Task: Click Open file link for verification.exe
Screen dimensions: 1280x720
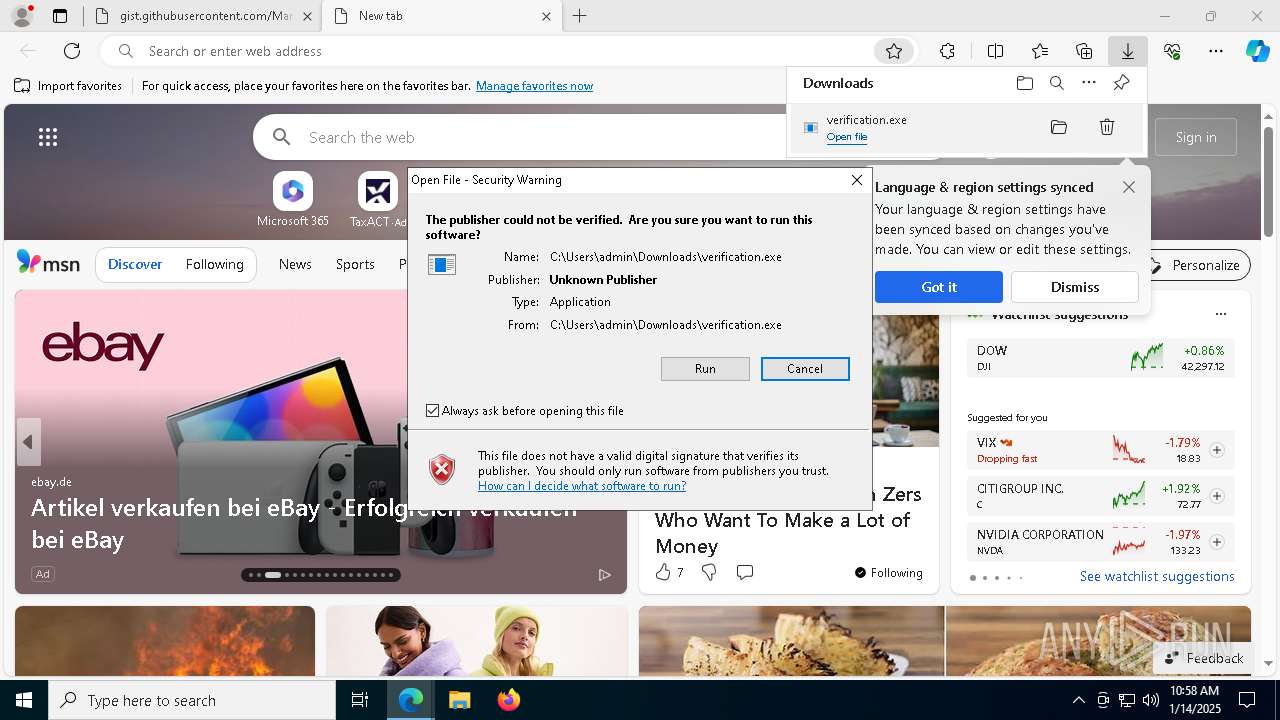Action: point(847,137)
